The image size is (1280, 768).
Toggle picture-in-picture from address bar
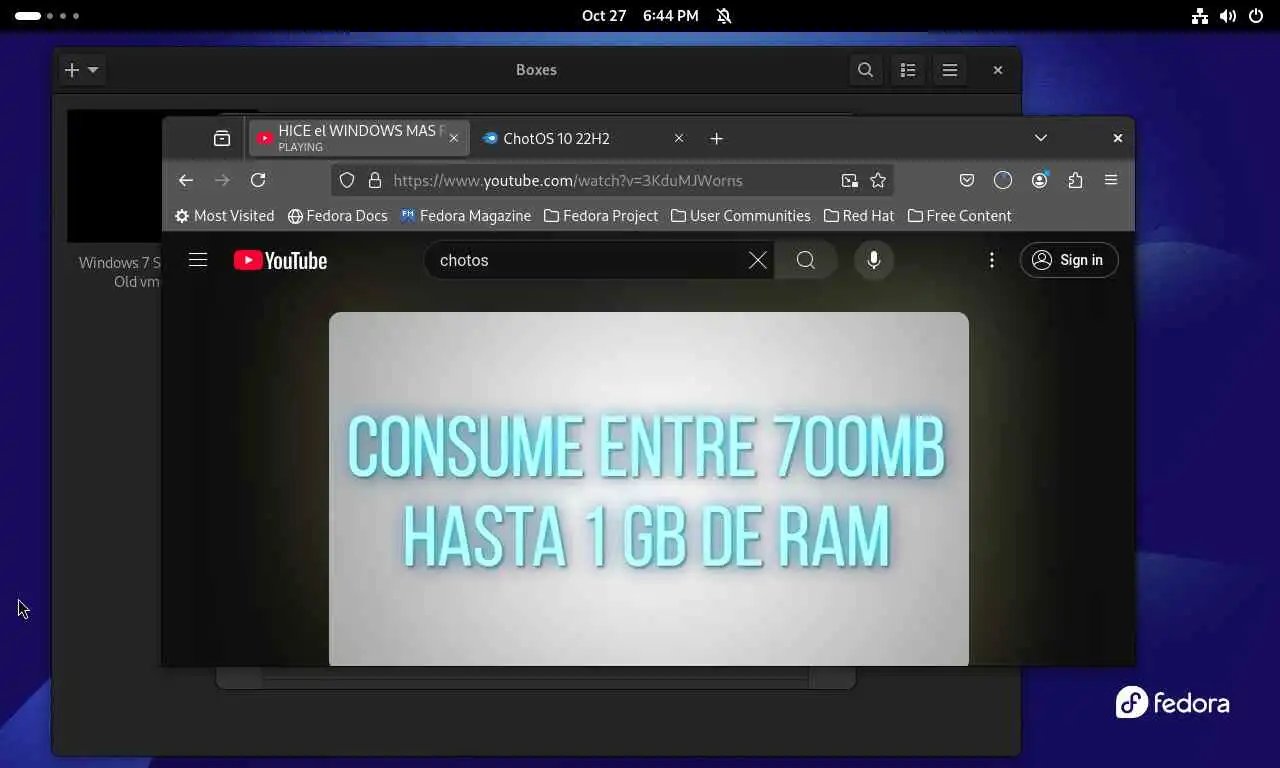849,180
